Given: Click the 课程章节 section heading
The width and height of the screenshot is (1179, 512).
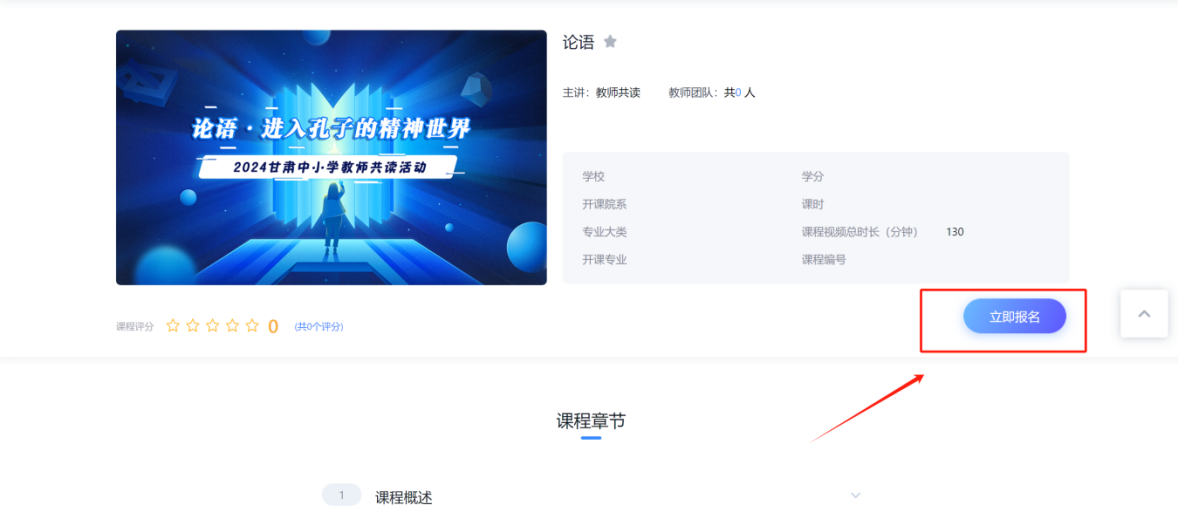Looking at the screenshot, I should (x=591, y=421).
